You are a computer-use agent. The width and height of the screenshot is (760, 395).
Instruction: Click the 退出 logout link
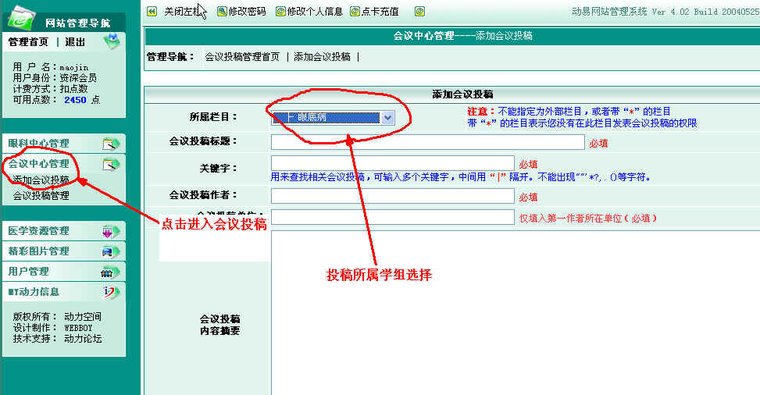(x=75, y=42)
